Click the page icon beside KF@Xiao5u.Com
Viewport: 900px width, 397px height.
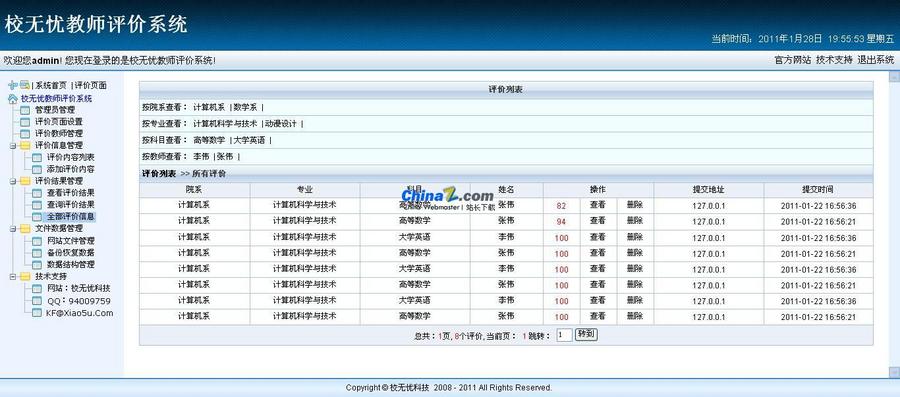point(37,313)
